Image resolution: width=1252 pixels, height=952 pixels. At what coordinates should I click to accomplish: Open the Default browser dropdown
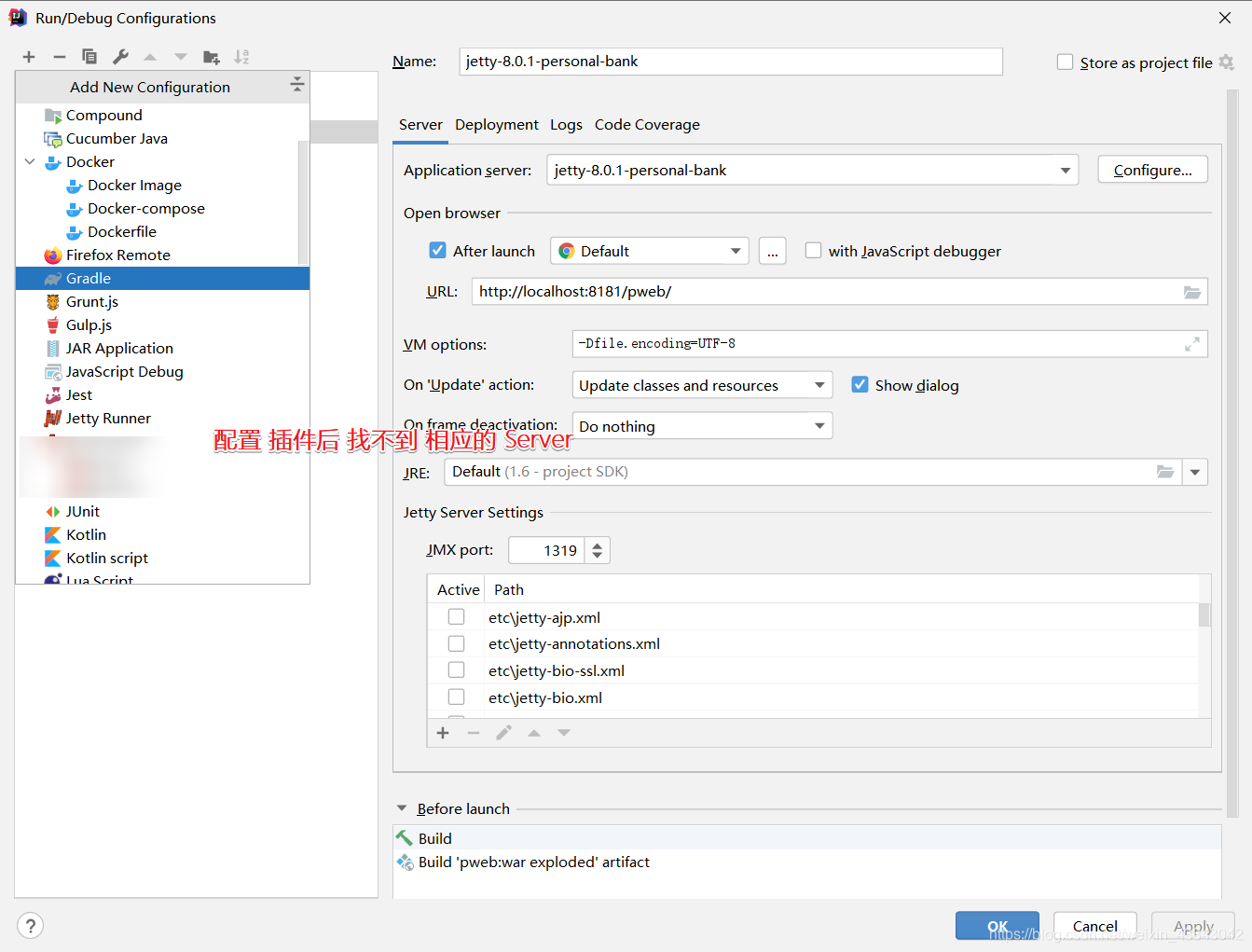736,252
